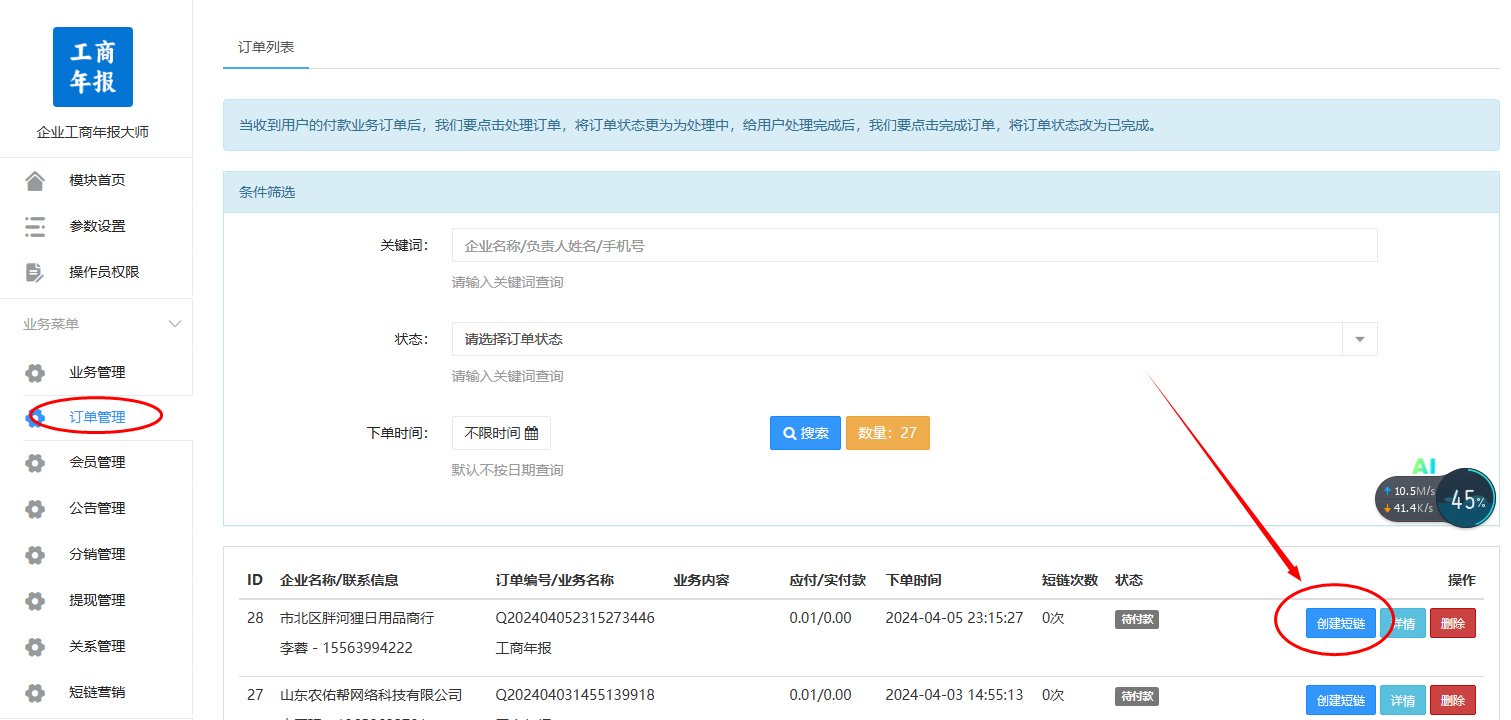
Task: Open the 不限时间 date picker
Action: [x=501, y=433]
